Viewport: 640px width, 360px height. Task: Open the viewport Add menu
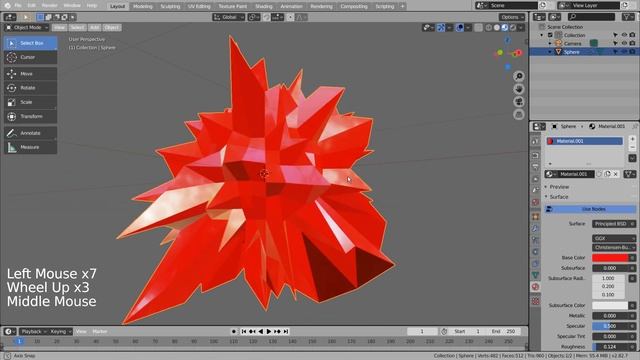tap(95, 27)
